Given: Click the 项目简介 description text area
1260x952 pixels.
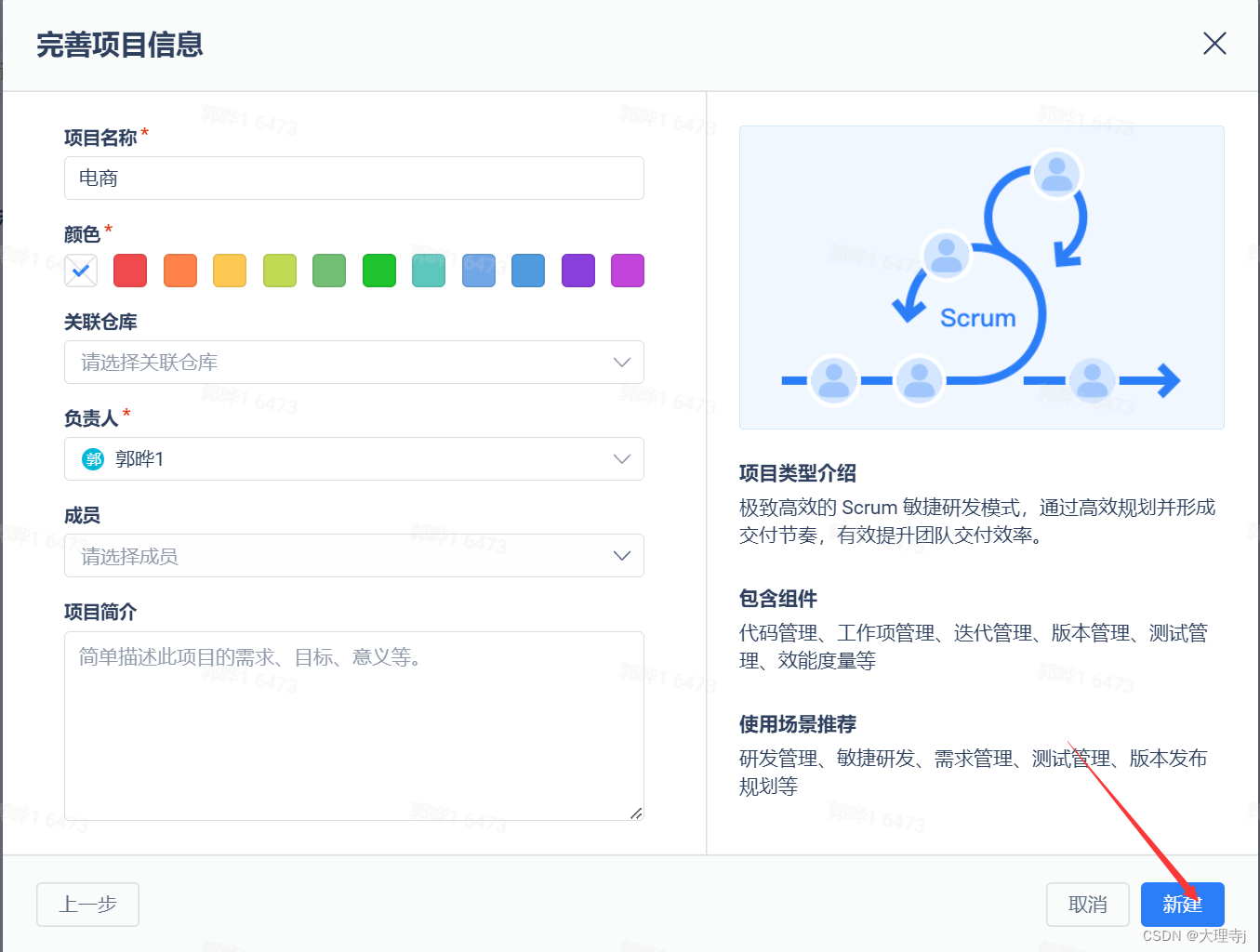Looking at the screenshot, I should tap(354, 726).
